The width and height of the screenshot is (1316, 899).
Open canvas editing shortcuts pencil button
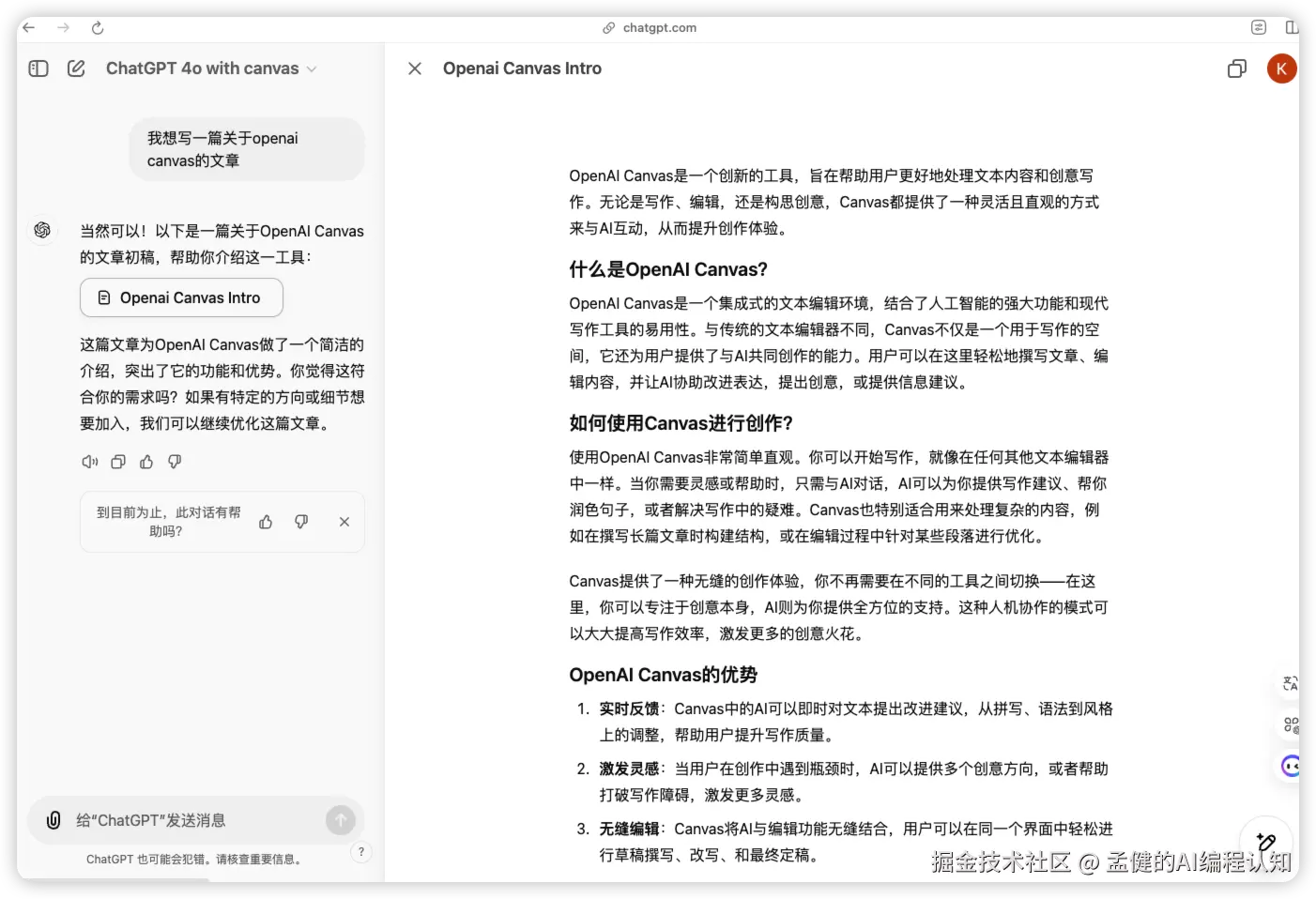(x=1266, y=843)
